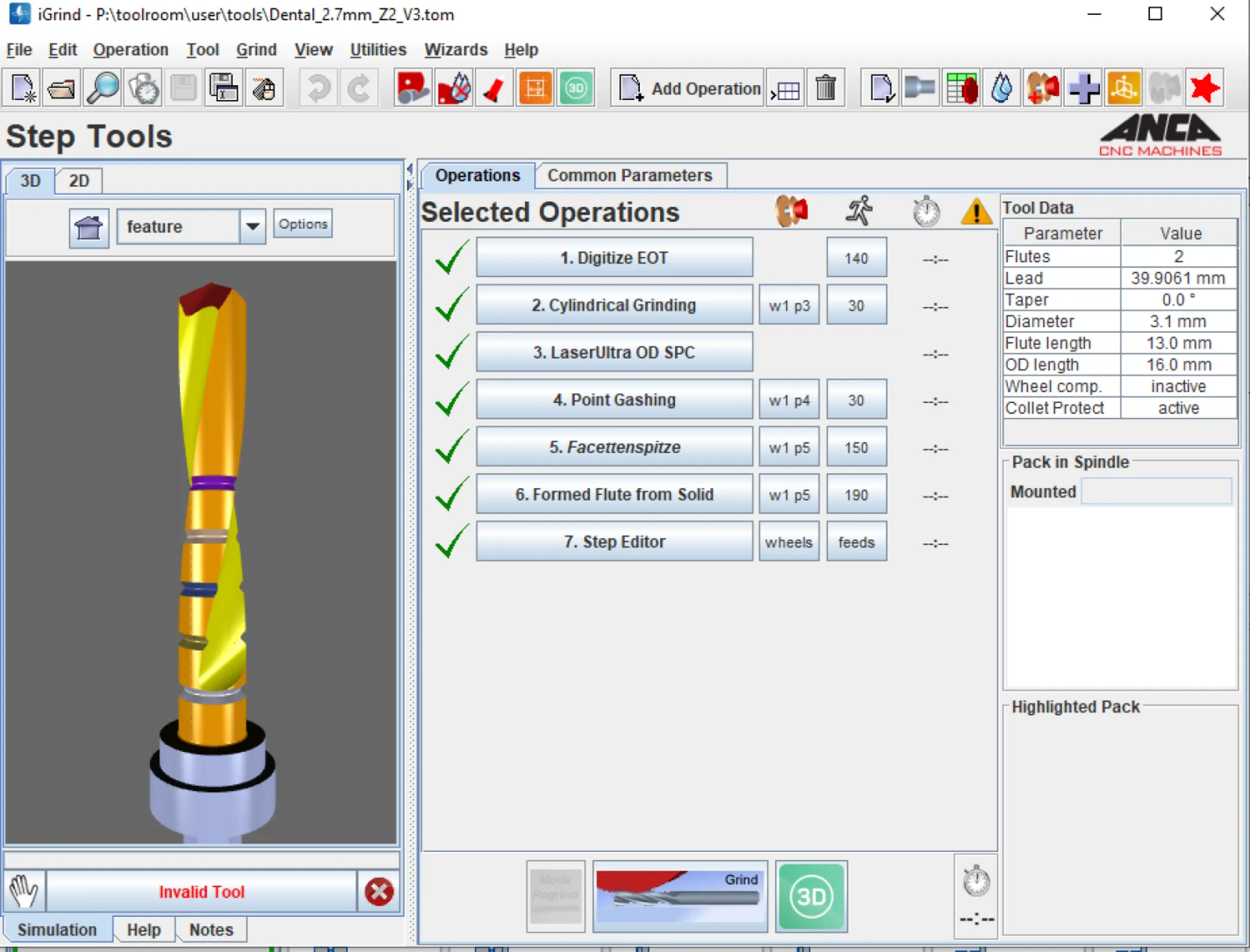Click the Invalid Tool status bar
Image resolution: width=1250 pixels, height=952 pixels.
(x=201, y=891)
